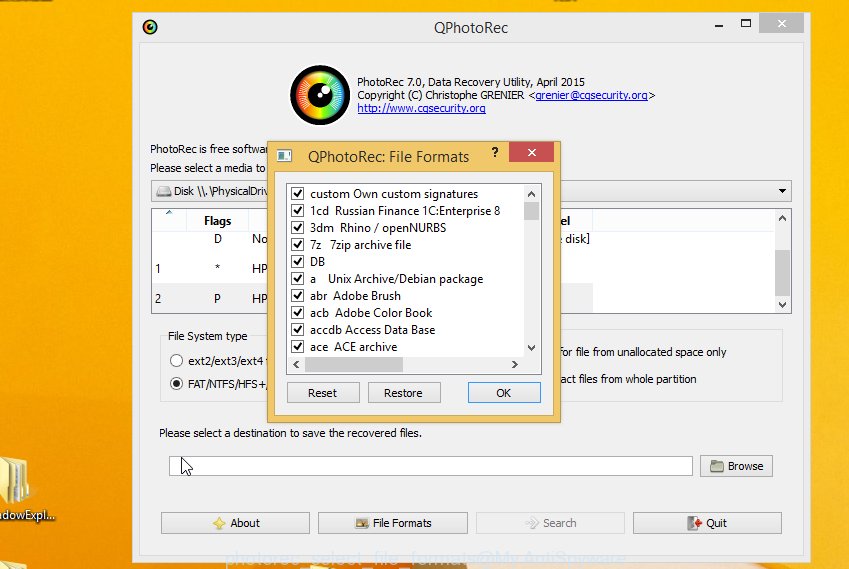
Task: Maximize the QPhotoRec window
Action: (x=746, y=23)
